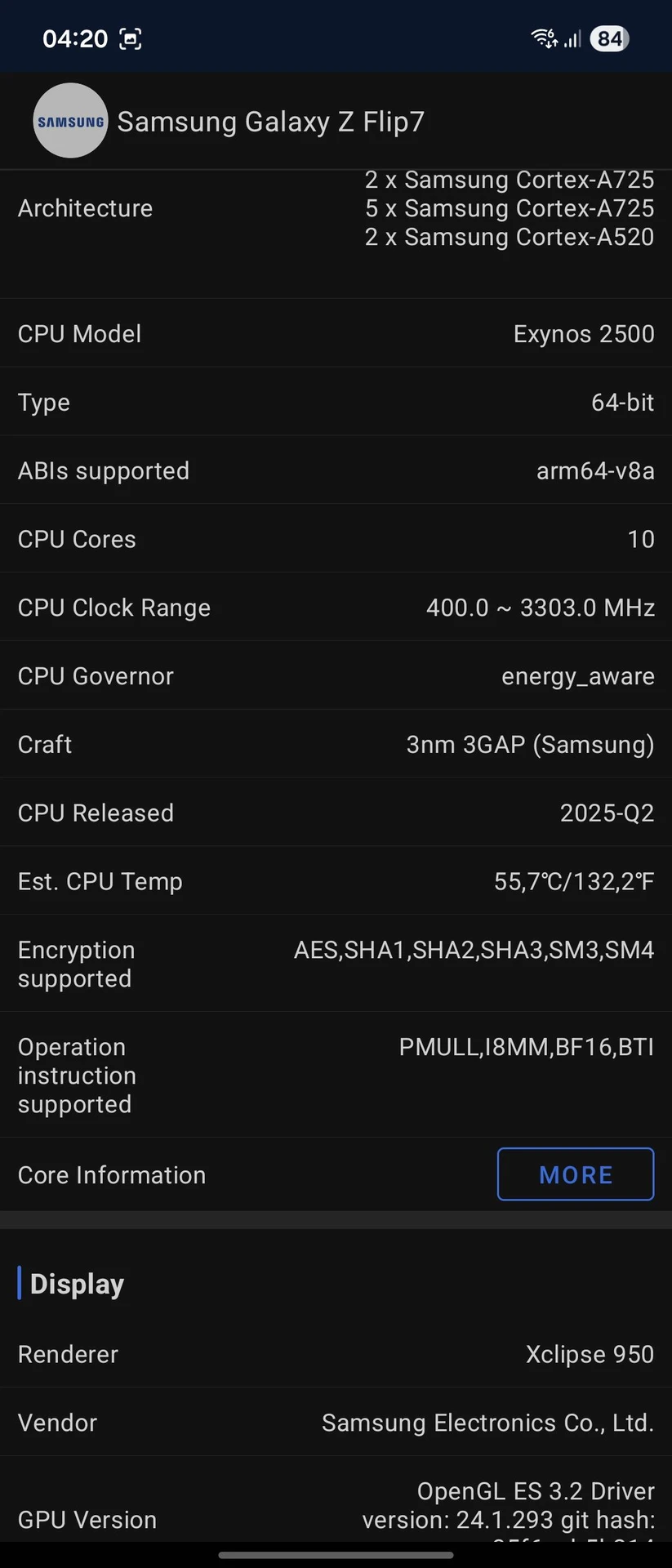
Task: Tap the 04:20 clock in status bar
Action: click(x=75, y=38)
